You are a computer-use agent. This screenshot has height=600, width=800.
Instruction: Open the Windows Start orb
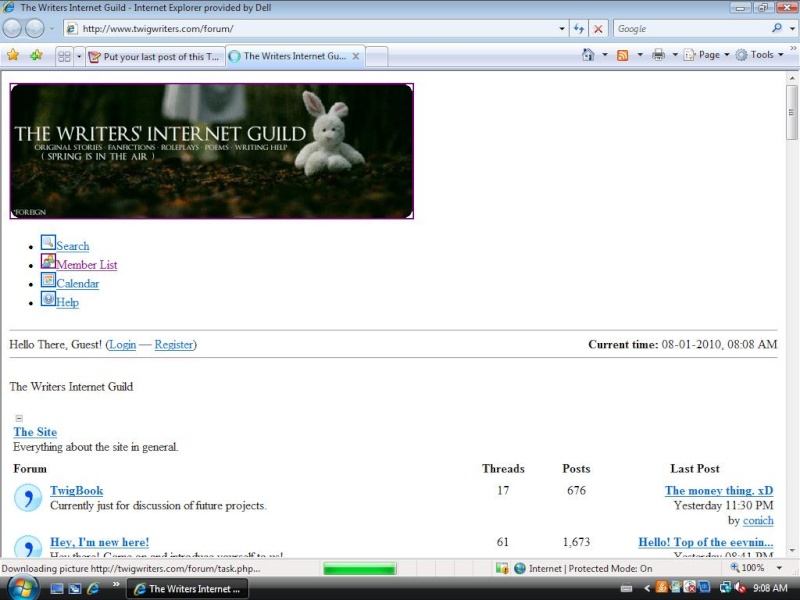[x=22, y=588]
